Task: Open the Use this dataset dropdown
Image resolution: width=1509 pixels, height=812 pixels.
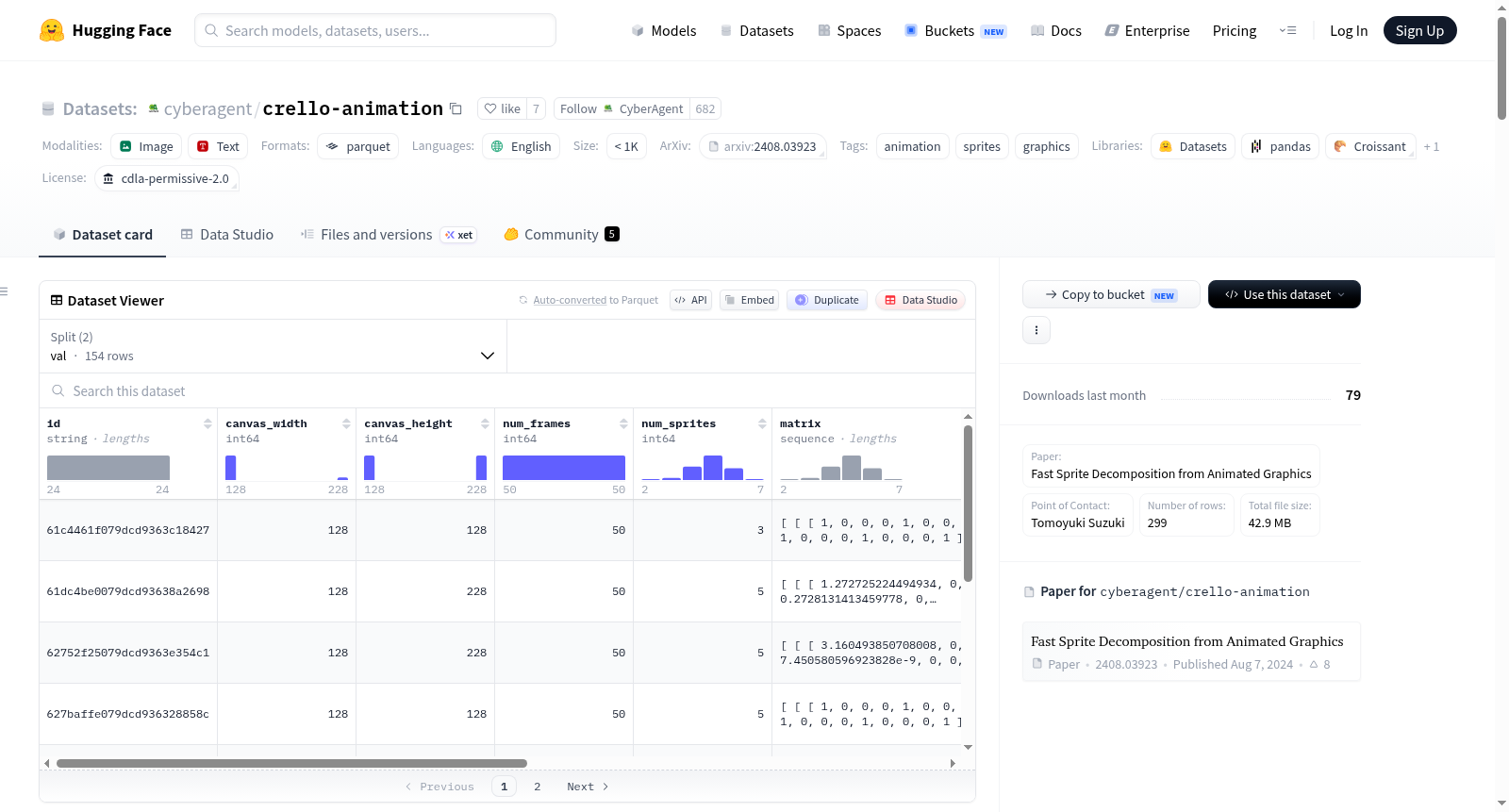Action: coord(1285,294)
